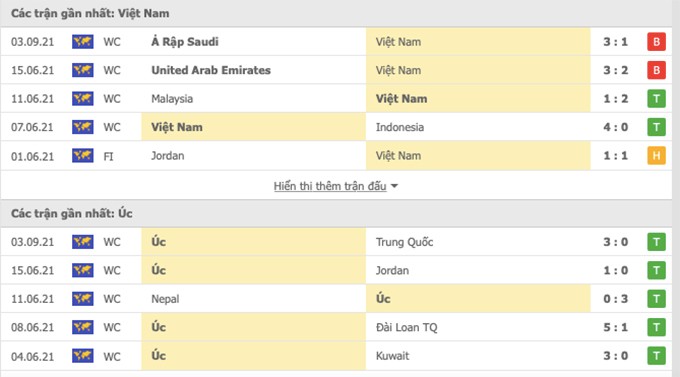The height and width of the screenshot is (377, 680).
Task: Click the 4 : 0 score of Việt Nam vs Indonesia
Action: (615, 127)
